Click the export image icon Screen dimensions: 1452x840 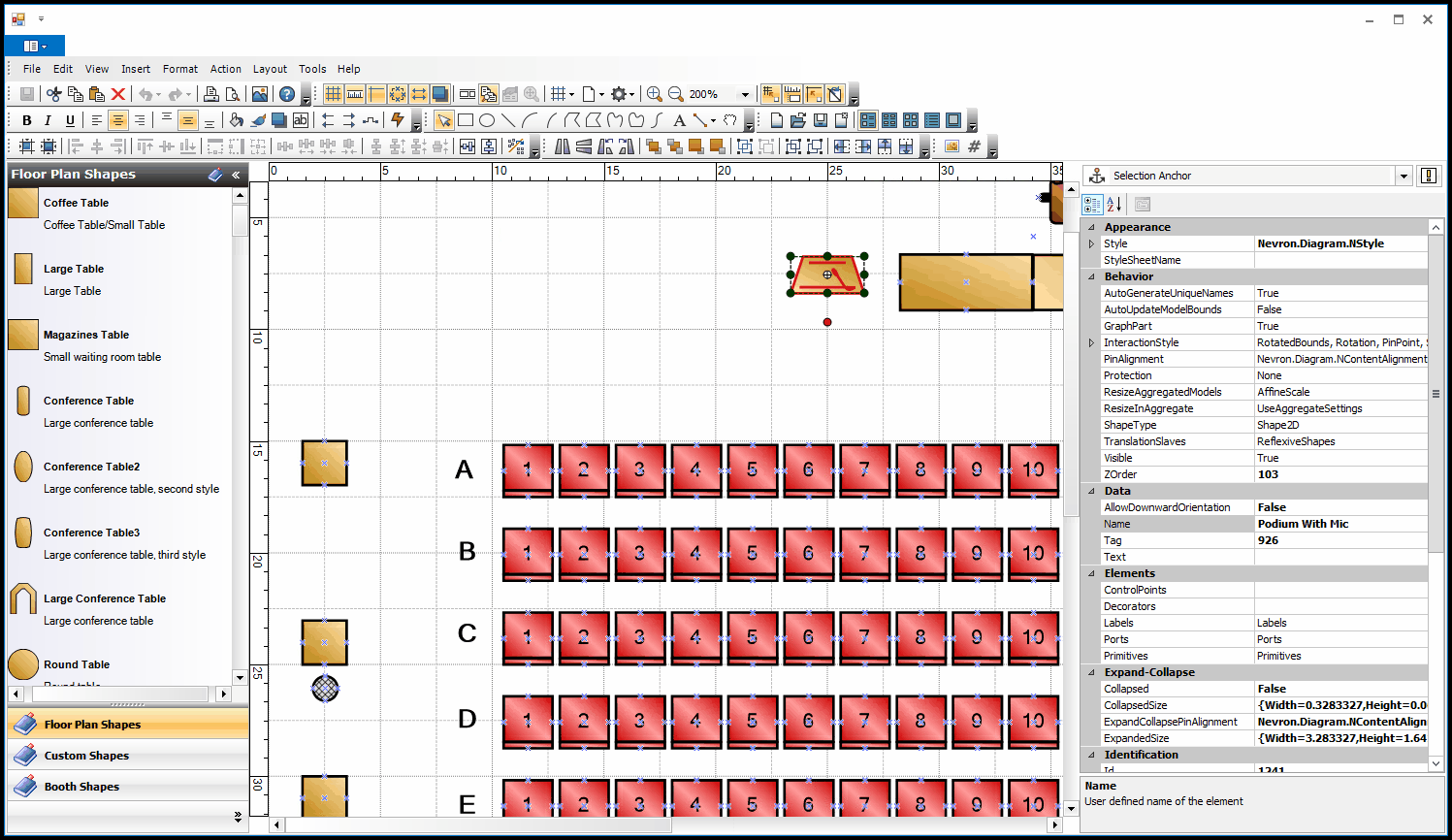tap(260, 94)
